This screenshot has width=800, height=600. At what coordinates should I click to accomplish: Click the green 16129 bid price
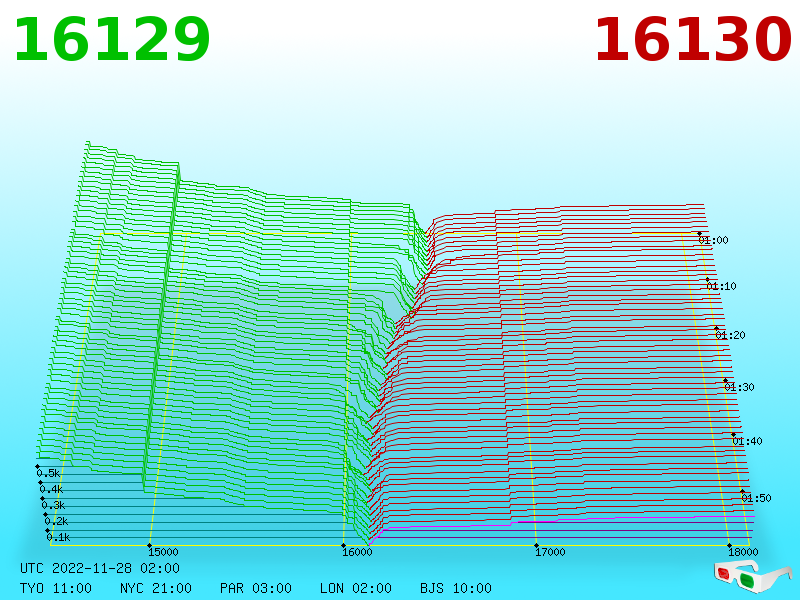click(112, 40)
